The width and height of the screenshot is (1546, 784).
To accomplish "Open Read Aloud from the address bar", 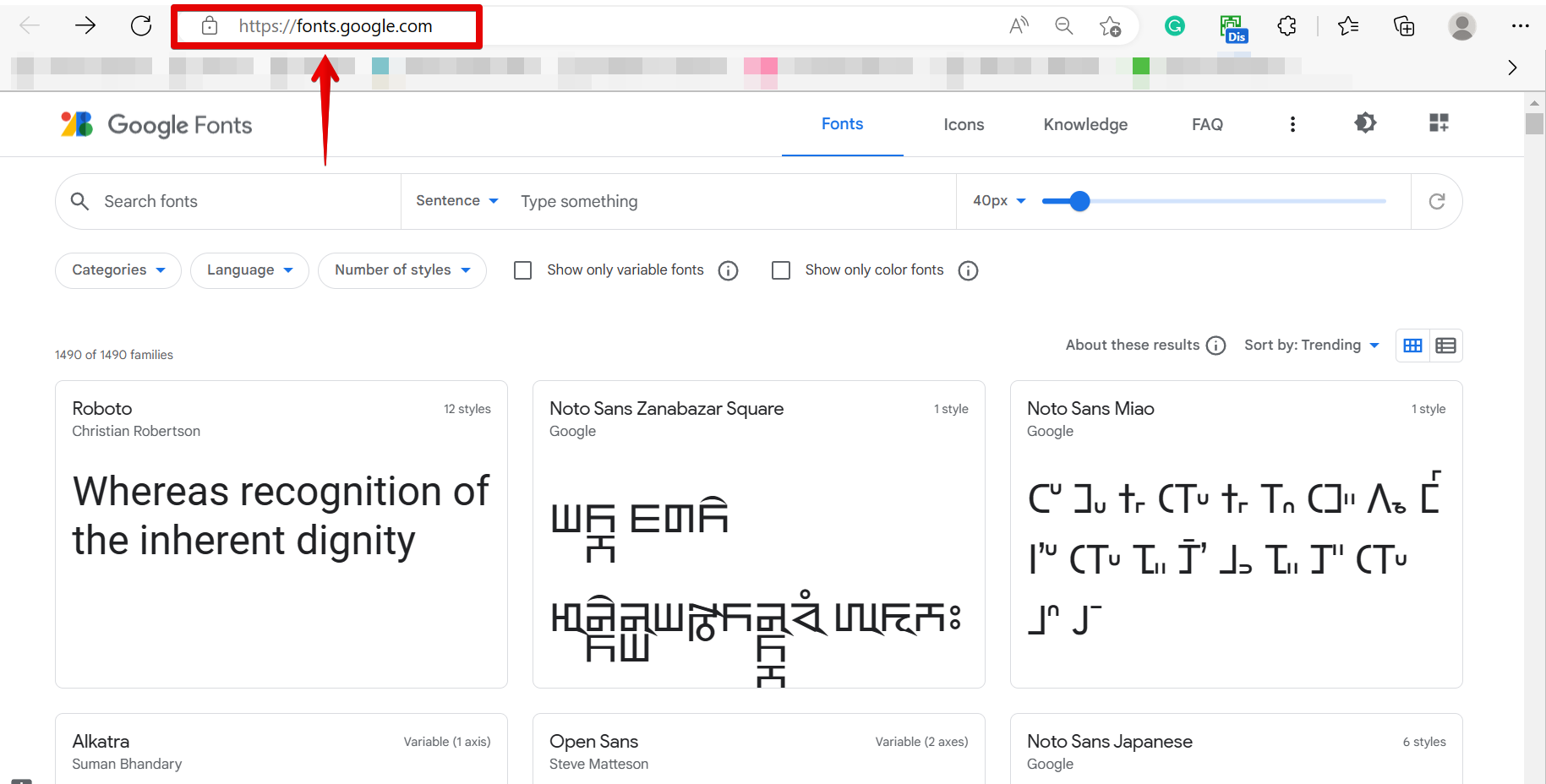I will tap(1019, 26).
